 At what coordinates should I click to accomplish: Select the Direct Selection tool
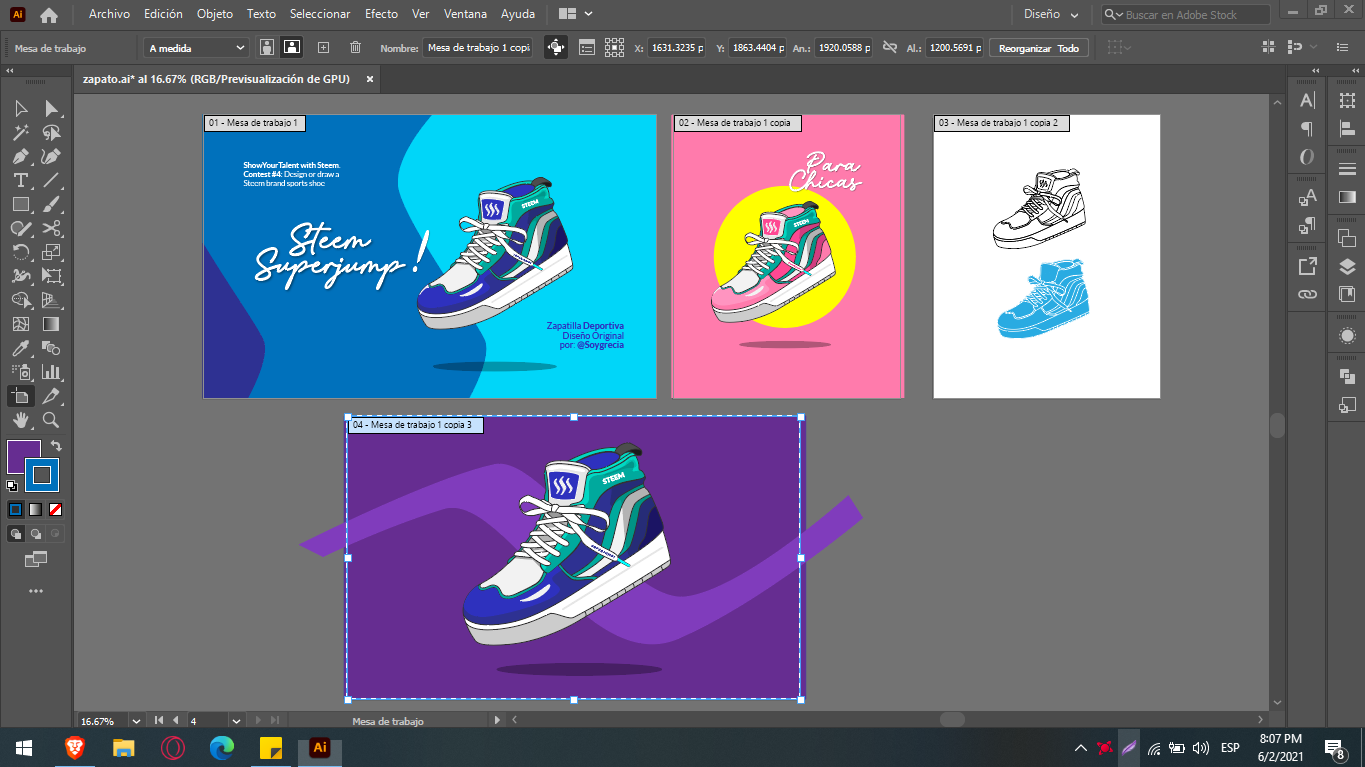(51, 108)
